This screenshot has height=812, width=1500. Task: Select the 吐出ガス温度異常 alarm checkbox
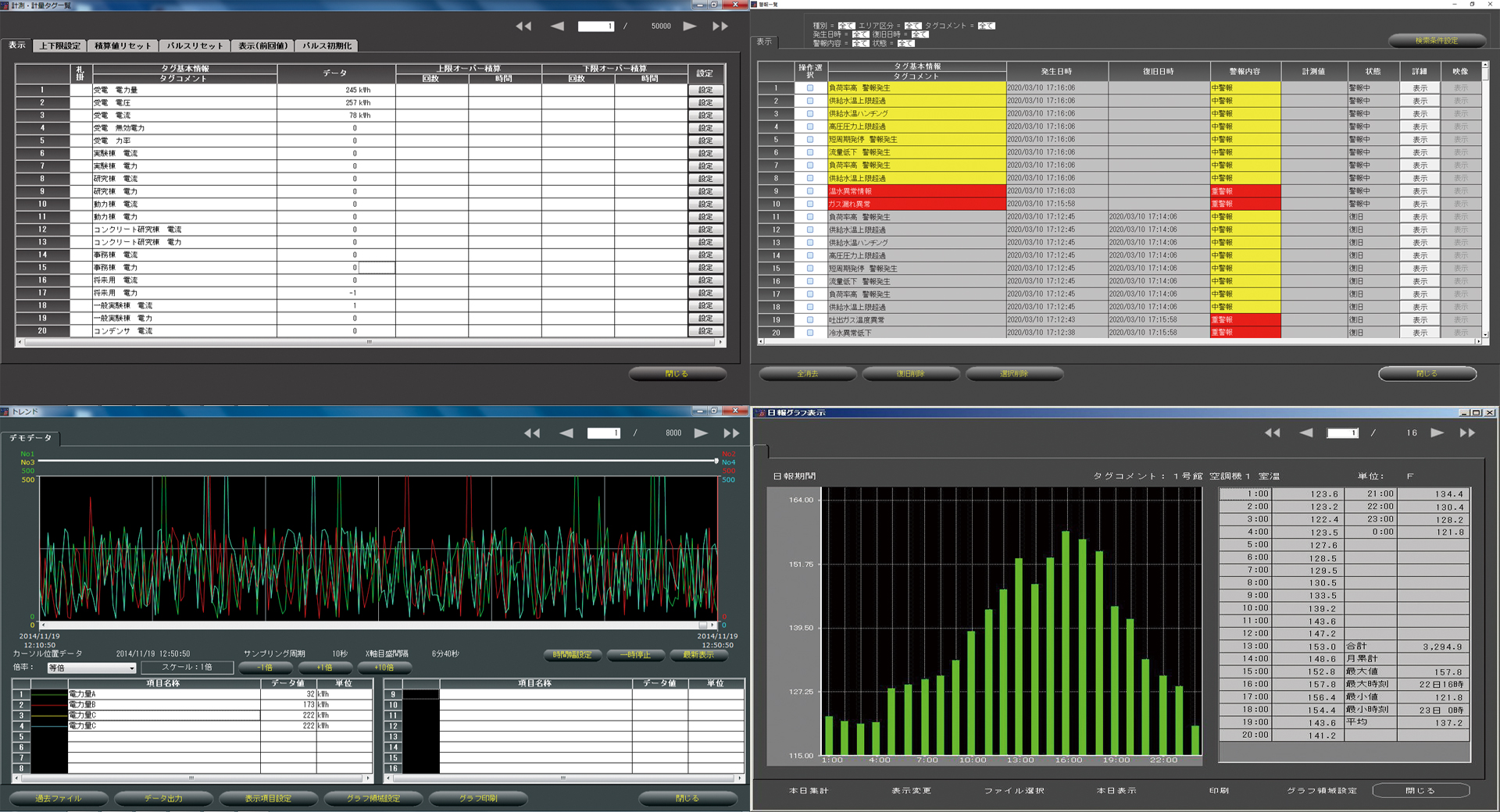[x=810, y=320]
